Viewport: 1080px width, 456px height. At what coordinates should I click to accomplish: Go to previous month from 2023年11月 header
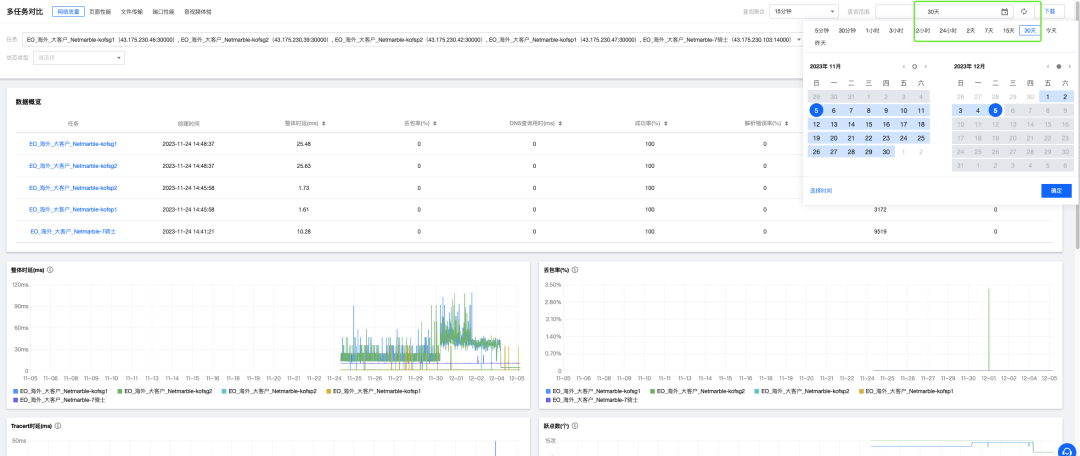click(x=904, y=67)
